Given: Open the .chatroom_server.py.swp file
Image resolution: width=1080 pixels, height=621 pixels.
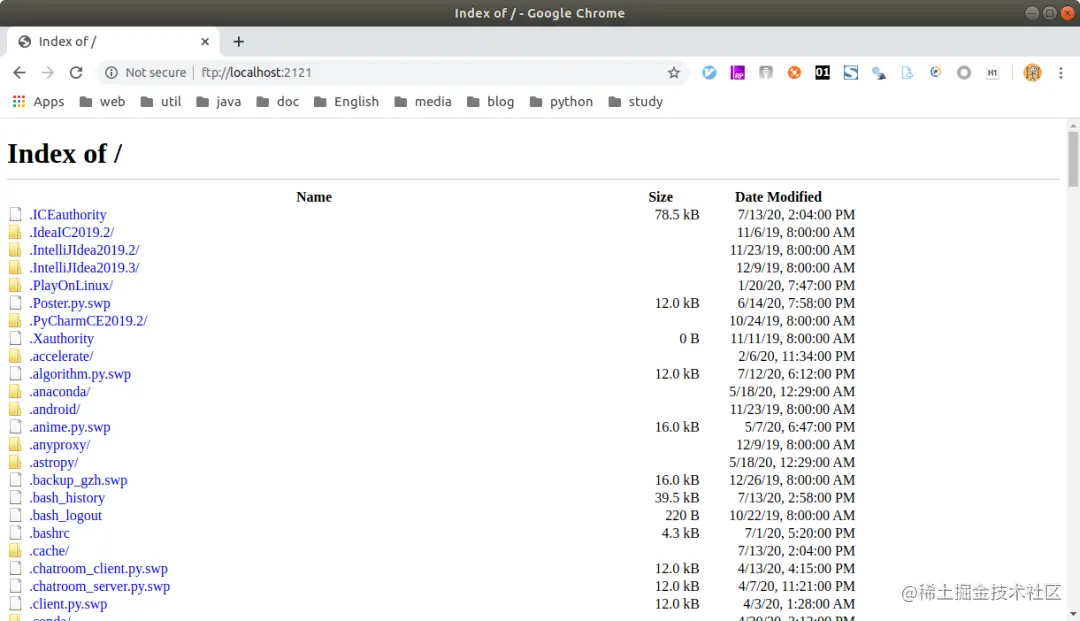Looking at the screenshot, I should point(99,587).
